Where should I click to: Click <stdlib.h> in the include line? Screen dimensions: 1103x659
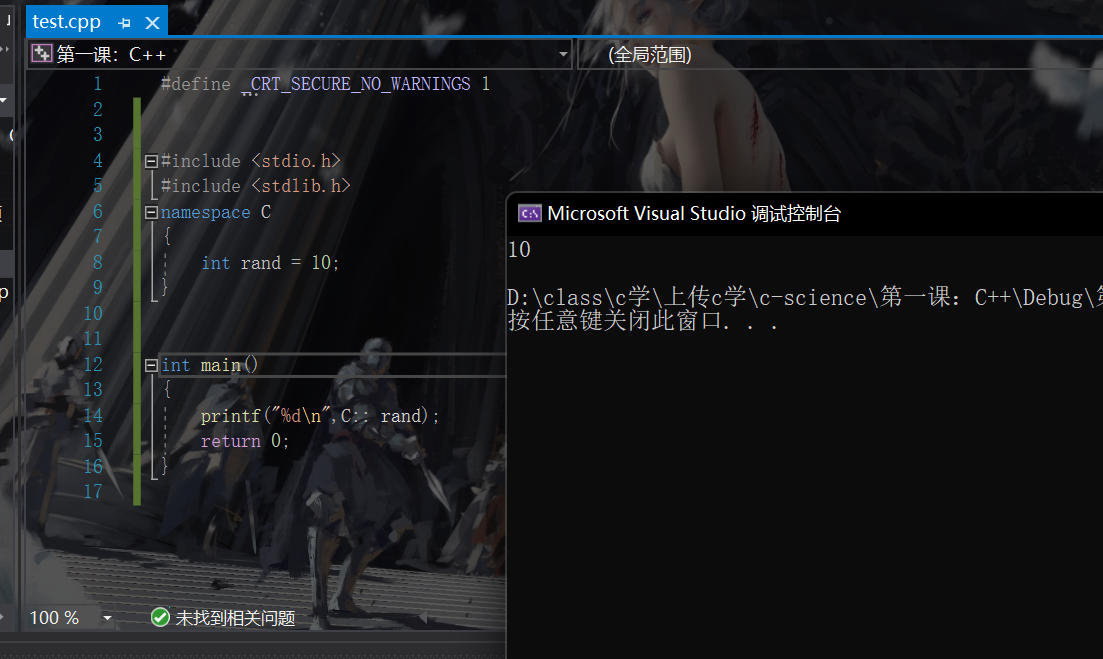click(x=301, y=186)
